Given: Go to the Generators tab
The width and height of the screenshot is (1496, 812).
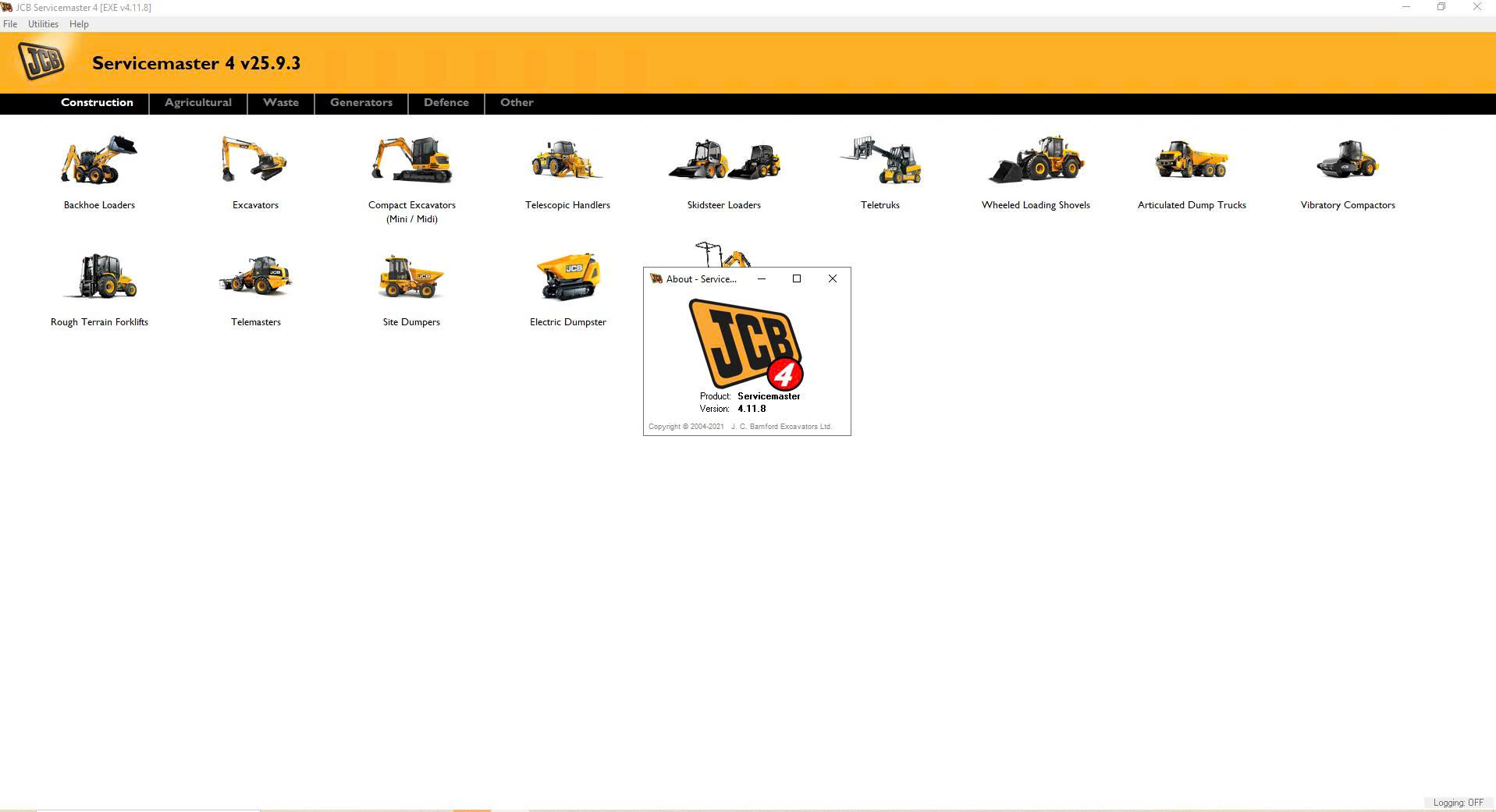Looking at the screenshot, I should [361, 102].
